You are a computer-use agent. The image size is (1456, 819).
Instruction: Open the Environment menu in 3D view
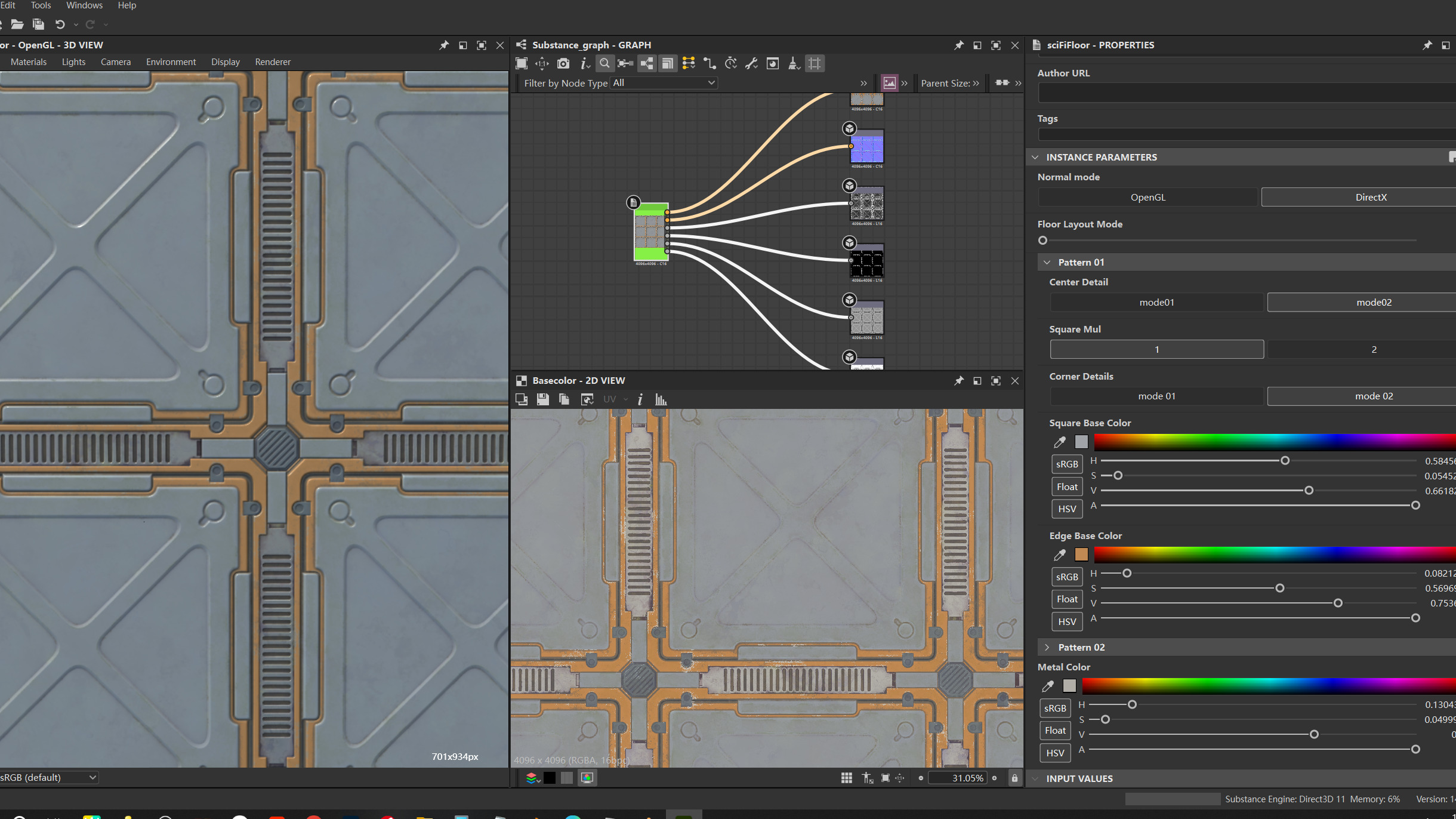(171, 62)
